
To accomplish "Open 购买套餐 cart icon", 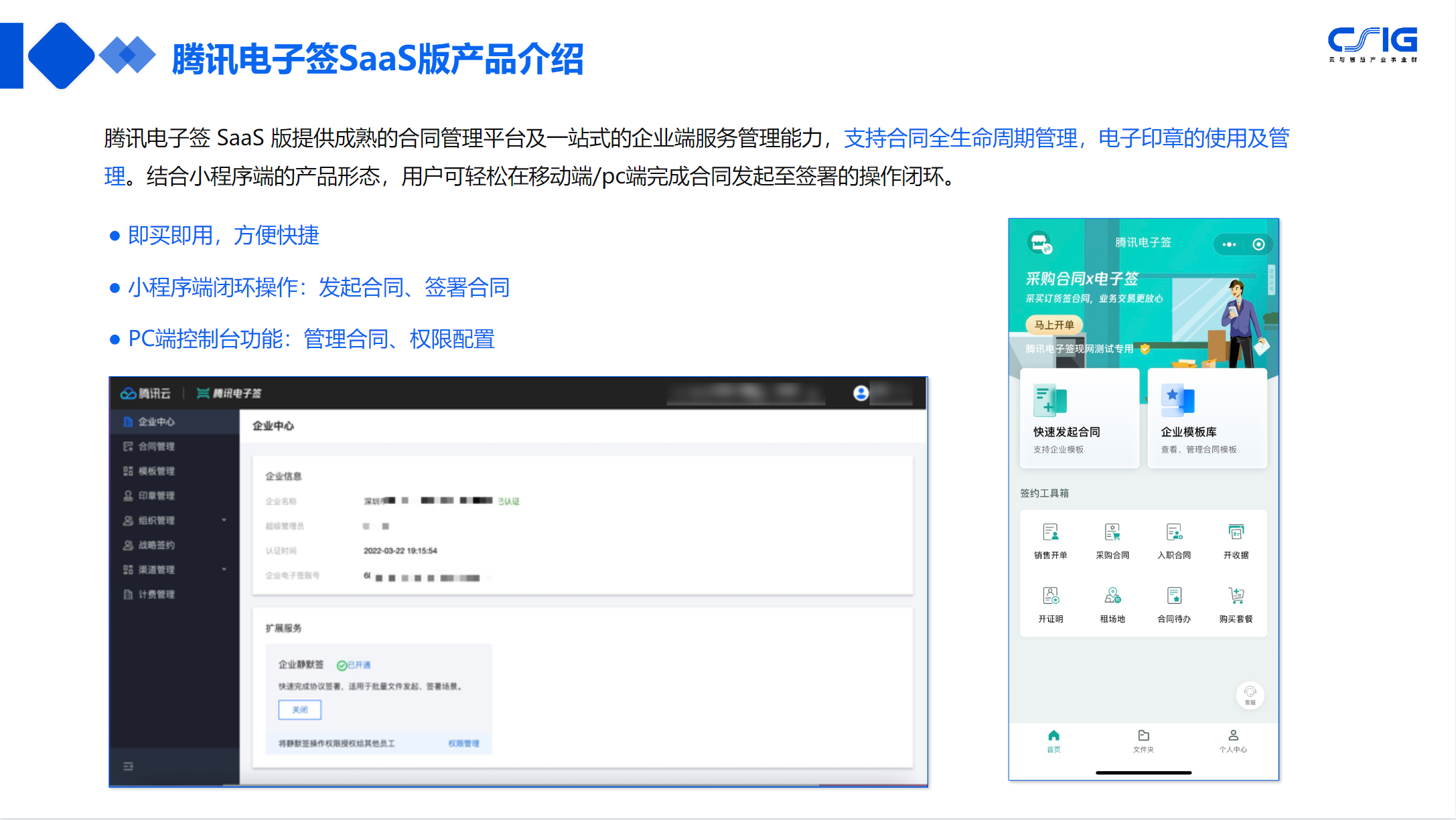I will click(x=1236, y=596).
